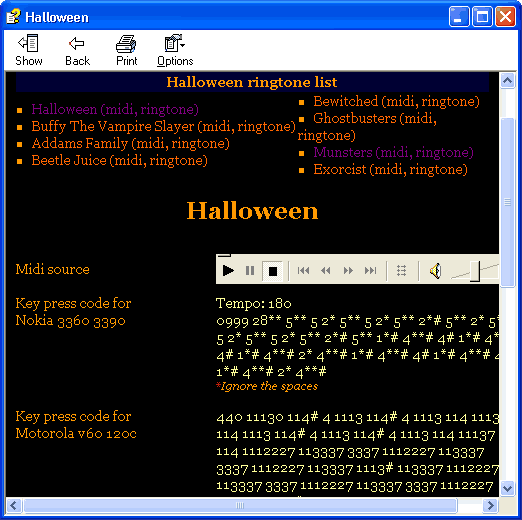Image resolution: width=522 pixels, height=520 pixels.
Task: Click the Show navigation pane icon
Action: tap(29, 50)
